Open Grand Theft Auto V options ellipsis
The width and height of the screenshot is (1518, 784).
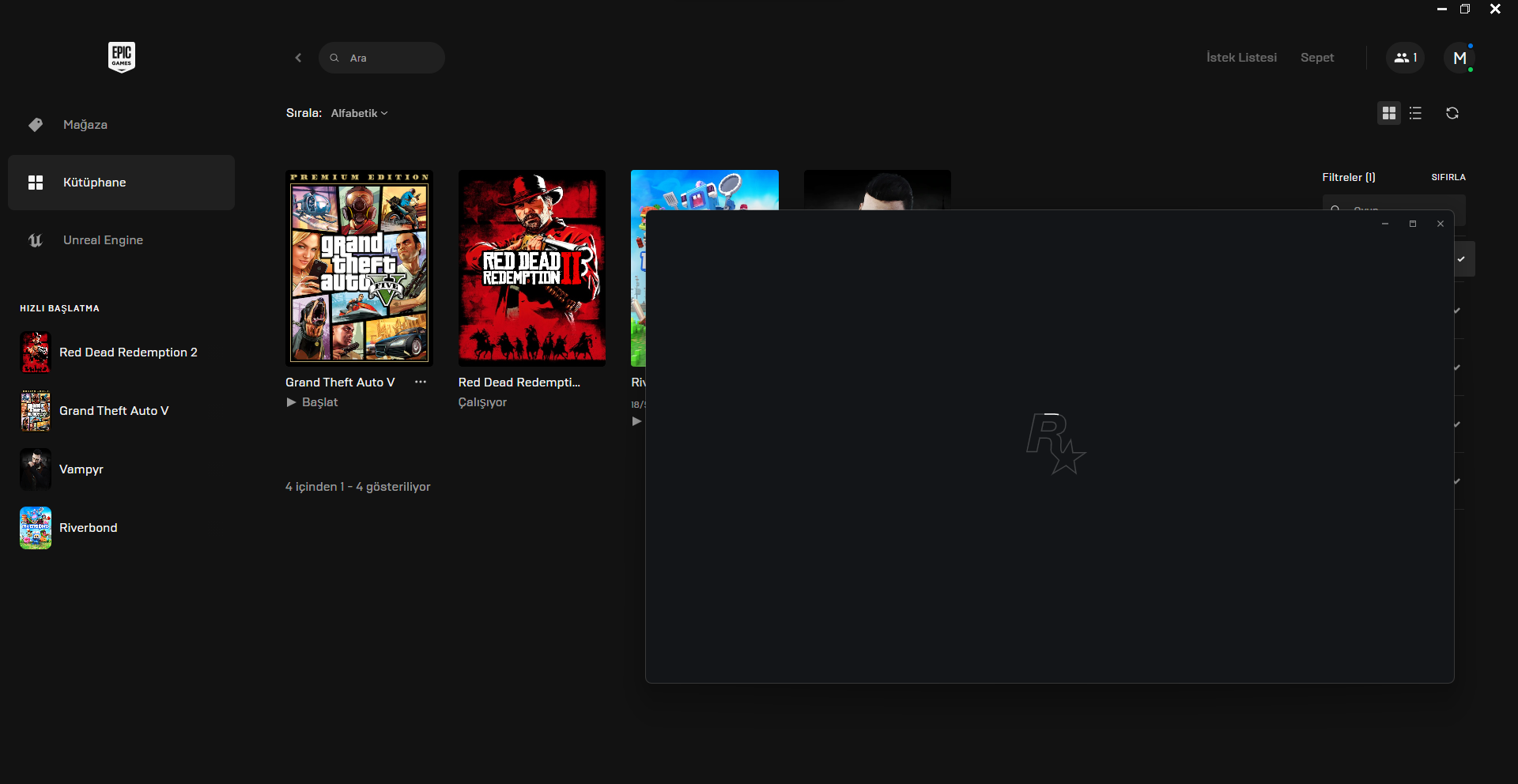click(x=421, y=382)
